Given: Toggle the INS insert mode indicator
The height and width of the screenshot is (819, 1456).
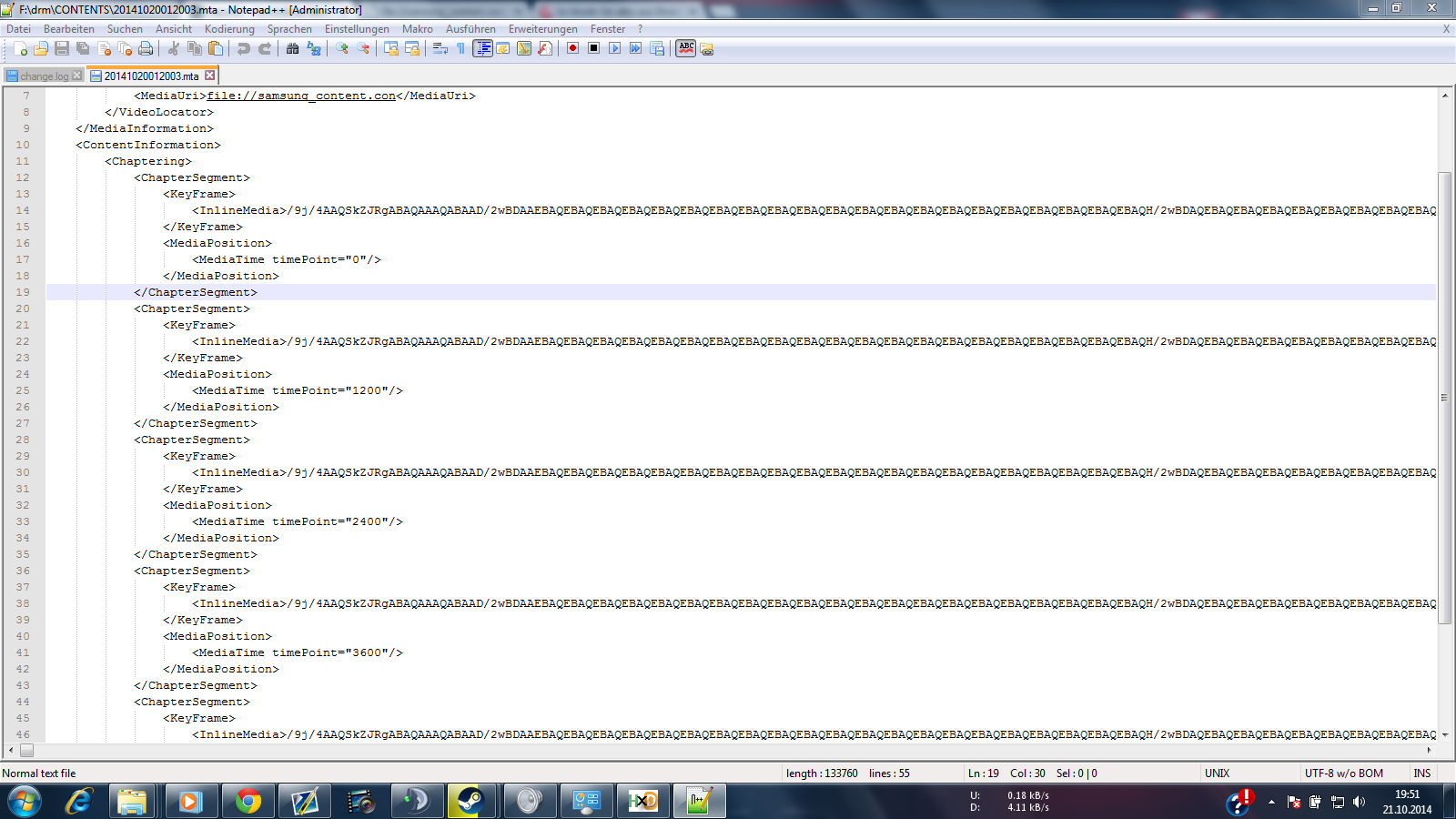Looking at the screenshot, I should click(x=1421, y=773).
